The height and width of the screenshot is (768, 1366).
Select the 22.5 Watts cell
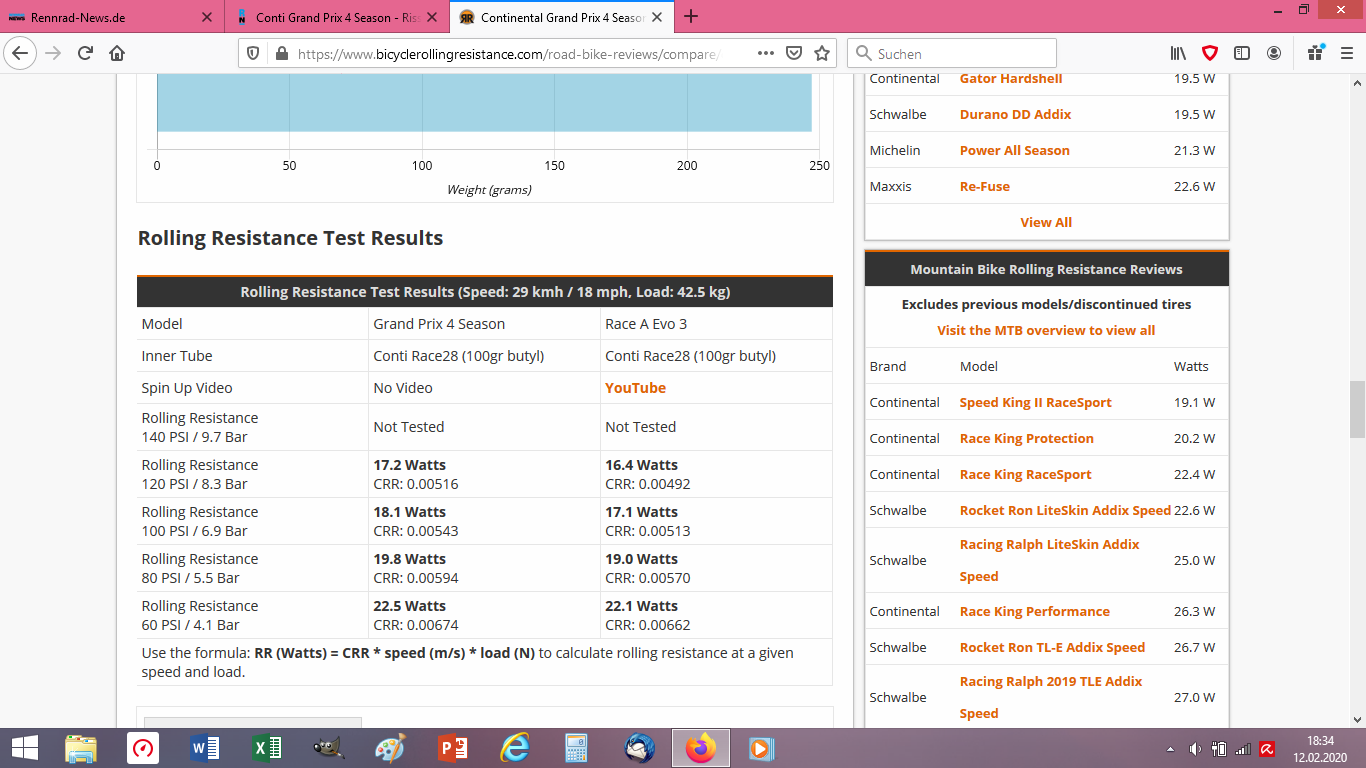tap(484, 615)
